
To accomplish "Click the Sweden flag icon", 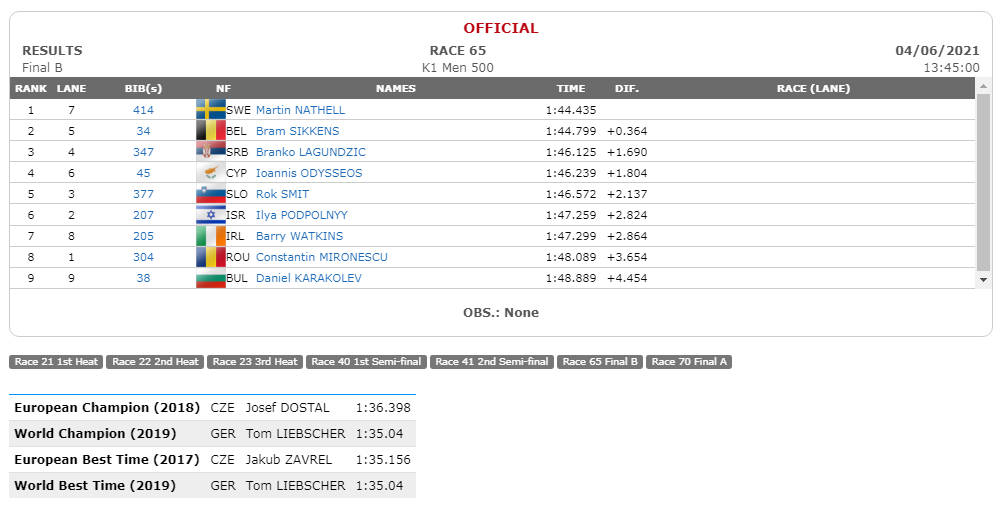I will 211,110.
